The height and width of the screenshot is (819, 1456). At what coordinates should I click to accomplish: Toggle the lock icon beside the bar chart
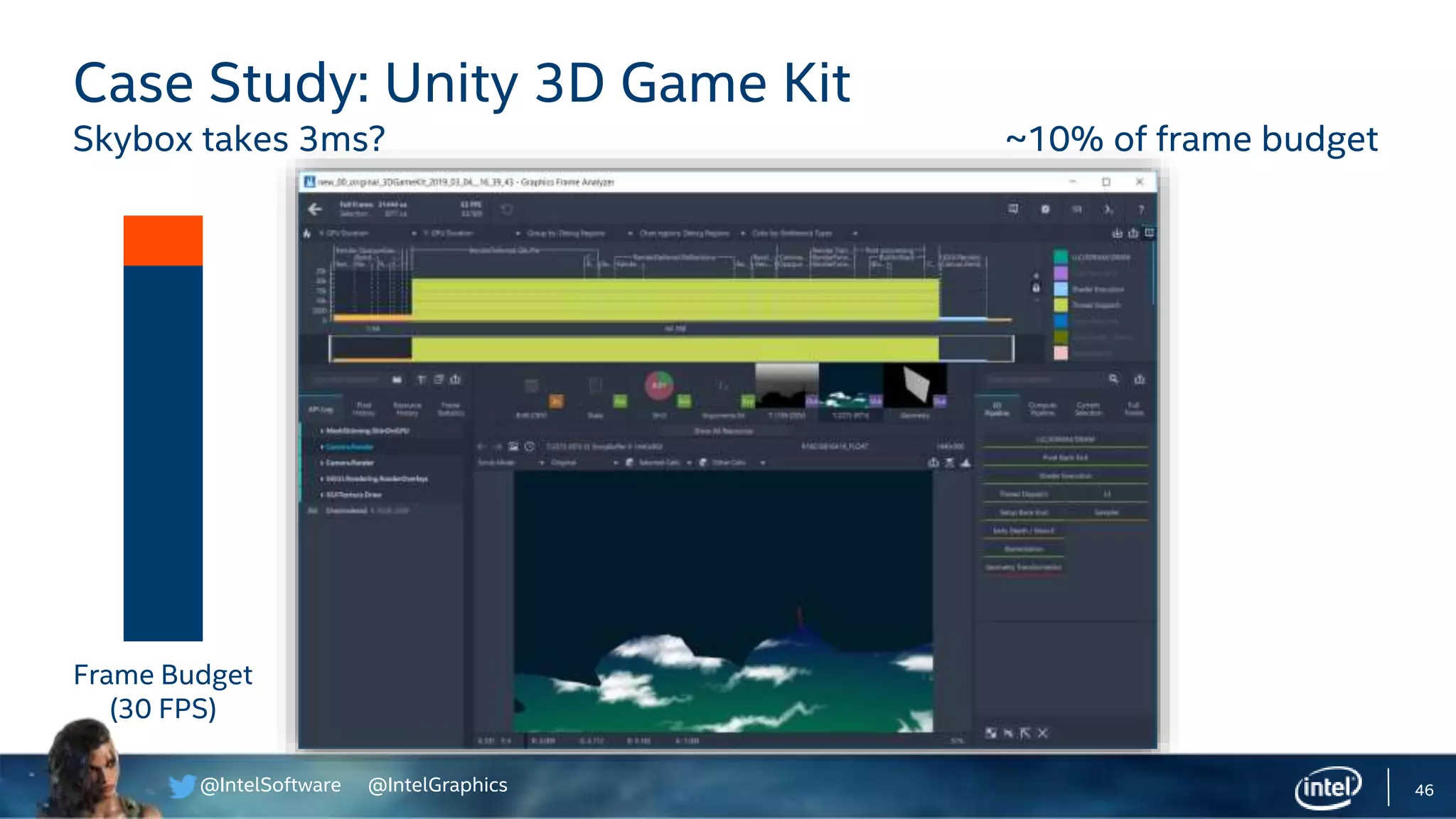(x=1036, y=287)
